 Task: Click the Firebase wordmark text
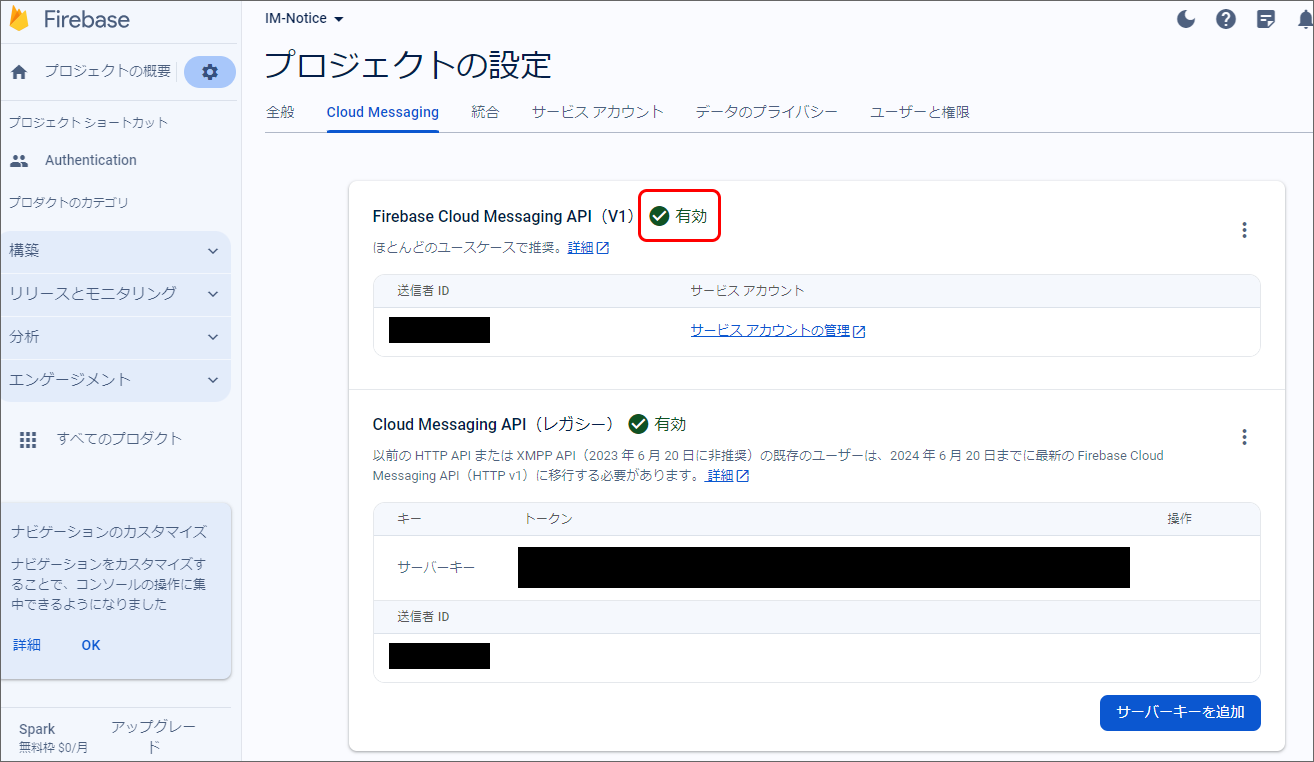tap(87, 19)
